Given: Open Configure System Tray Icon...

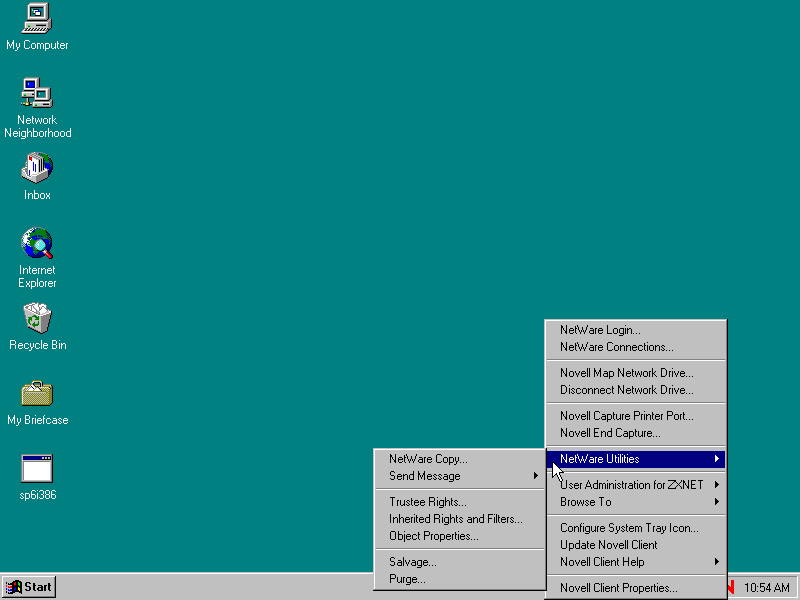Looking at the screenshot, I should pos(636,528).
